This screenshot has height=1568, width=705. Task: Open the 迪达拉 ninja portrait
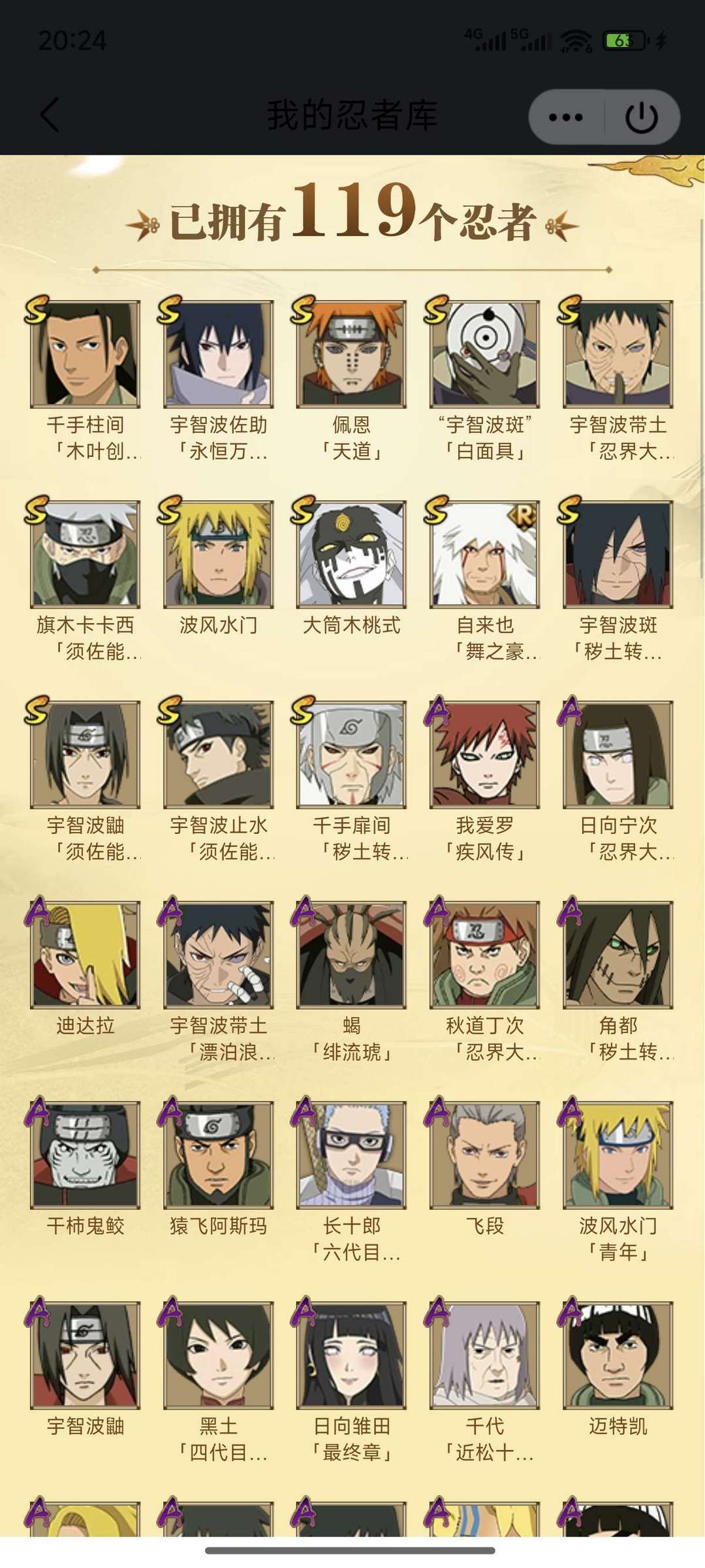(86, 955)
